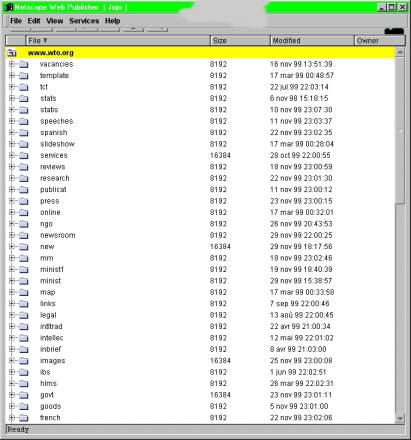Expand the tct folder node
The width and height of the screenshot is (411, 440).
pos(12,87)
